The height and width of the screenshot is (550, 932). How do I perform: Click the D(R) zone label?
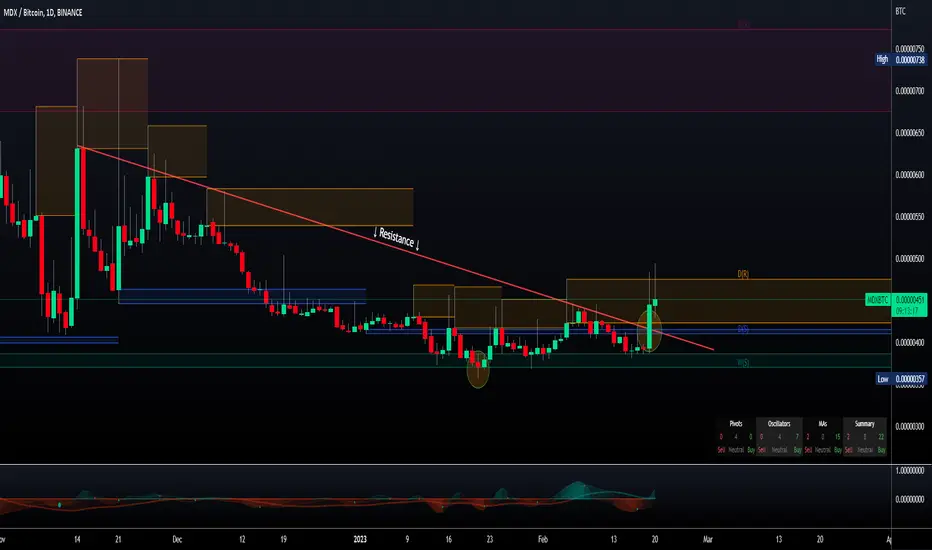(743, 274)
